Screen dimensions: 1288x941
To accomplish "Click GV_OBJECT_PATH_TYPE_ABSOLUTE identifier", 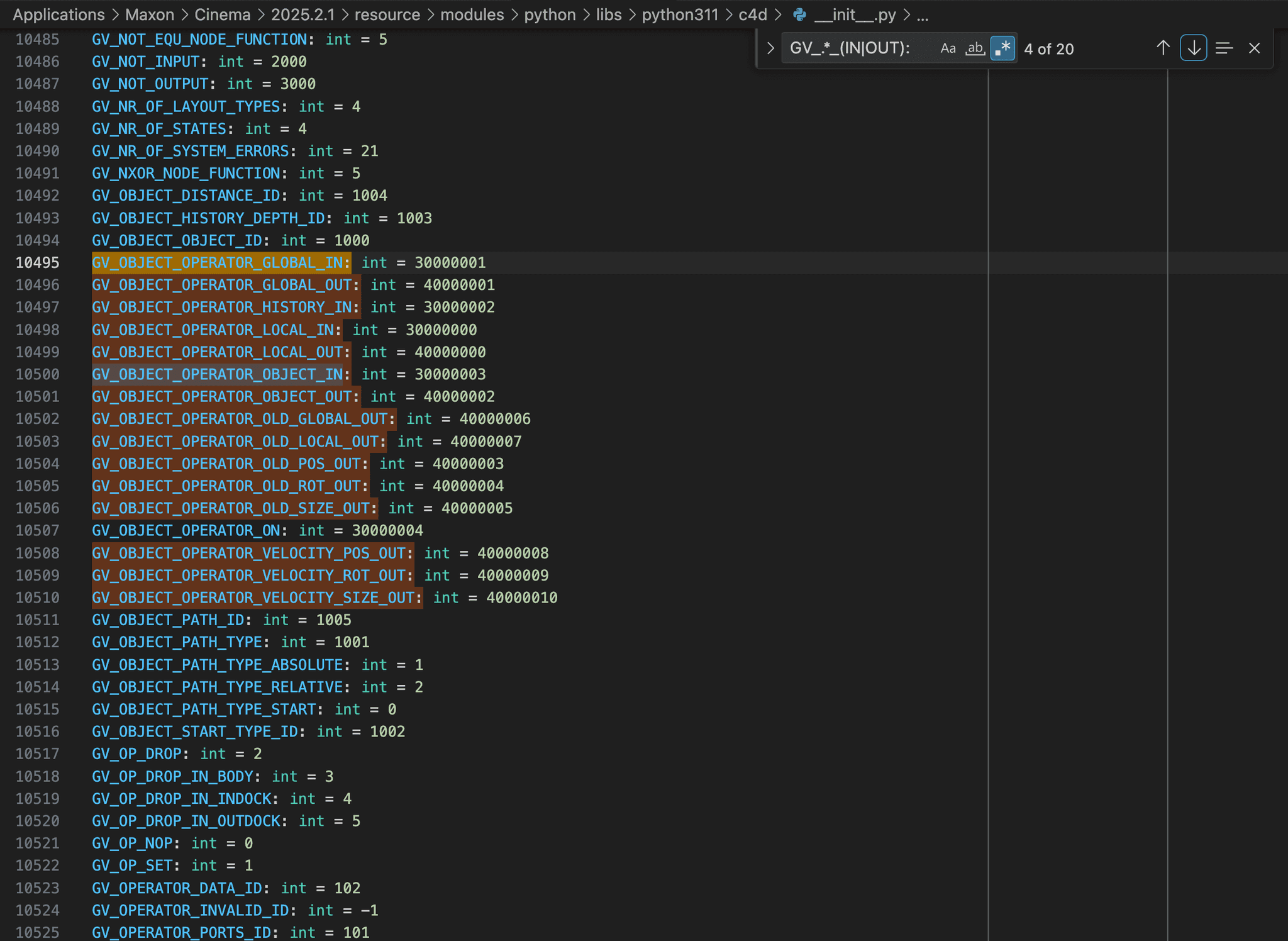I will tap(217, 664).
